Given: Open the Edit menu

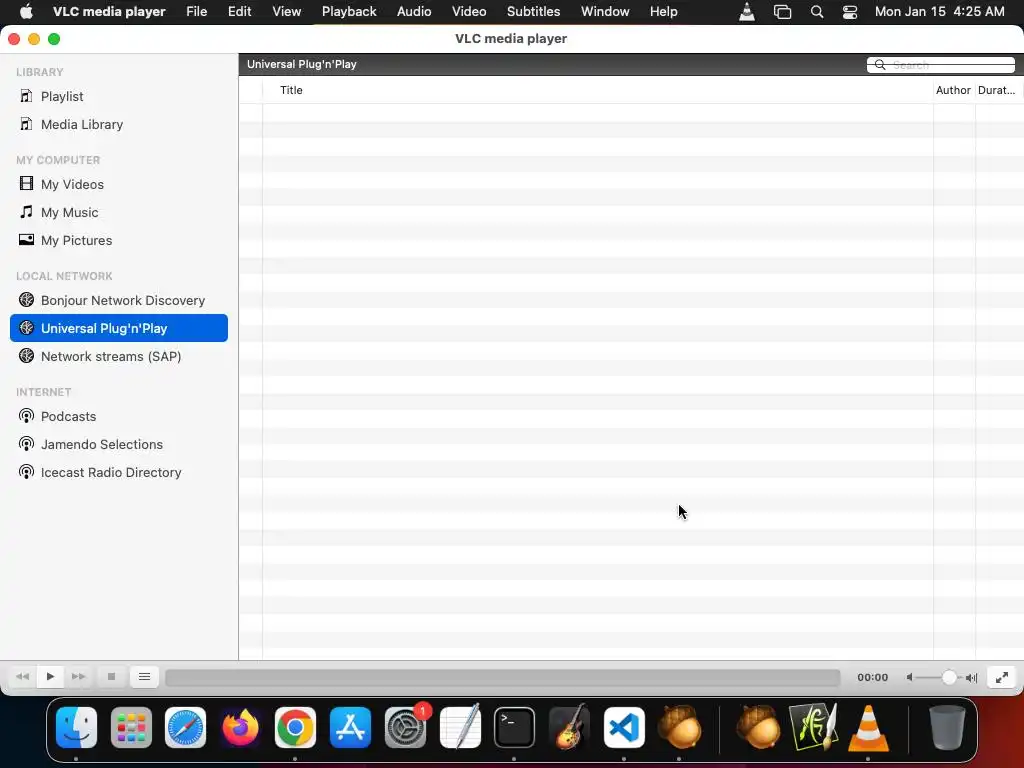Looking at the screenshot, I should [x=240, y=12].
